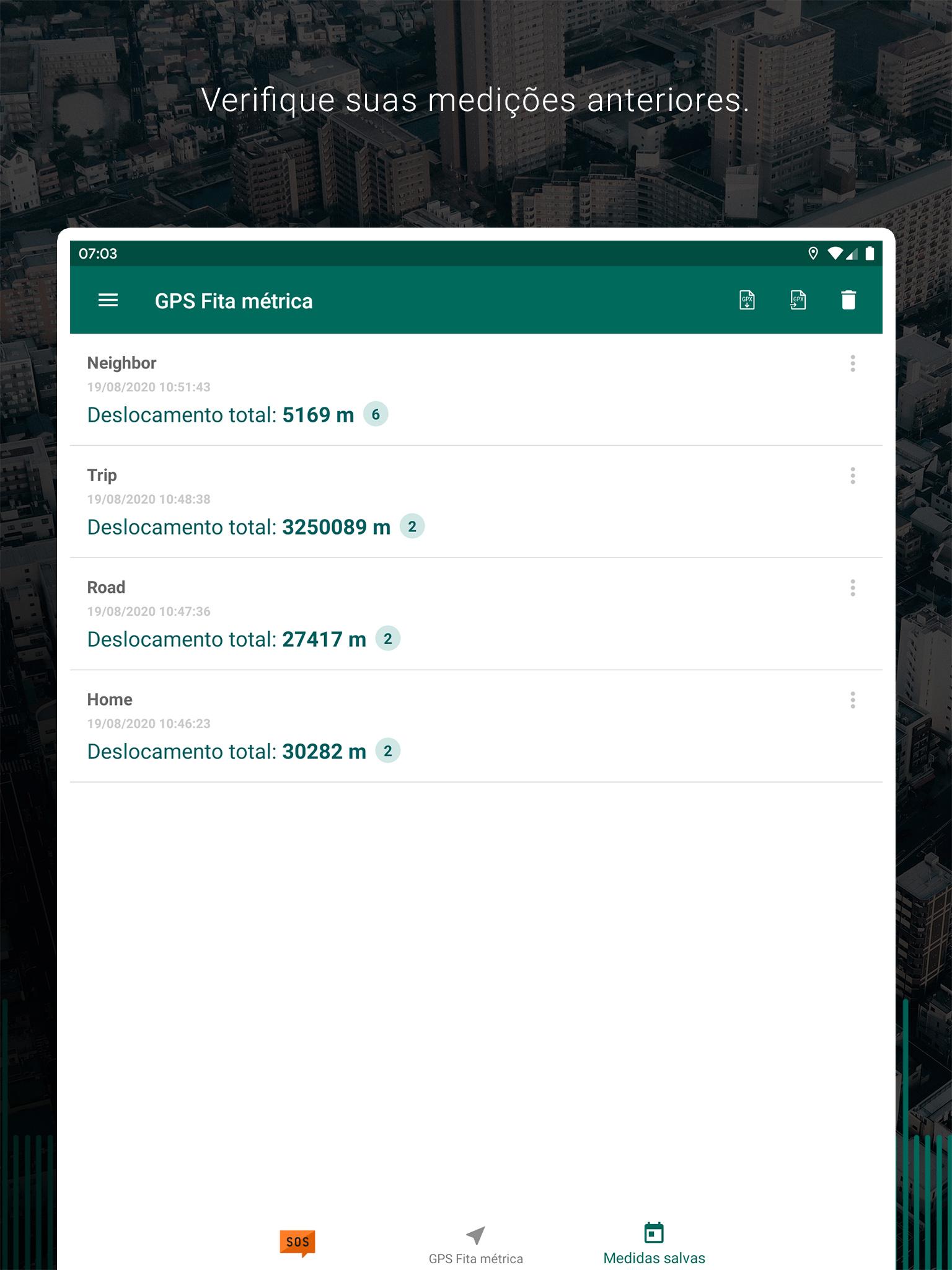Screen dimensions: 952x1270
Task: Click the trash delete icon
Action: (x=848, y=300)
